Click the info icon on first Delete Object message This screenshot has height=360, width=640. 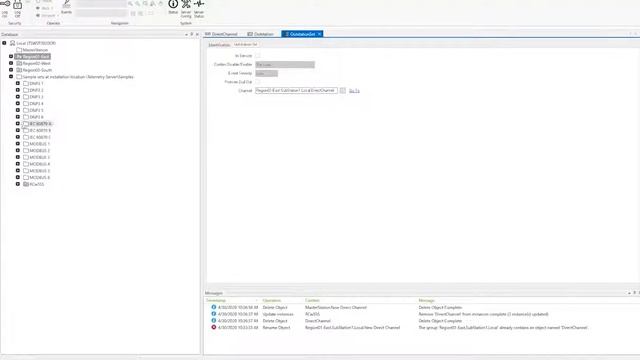[x=213, y=307]
